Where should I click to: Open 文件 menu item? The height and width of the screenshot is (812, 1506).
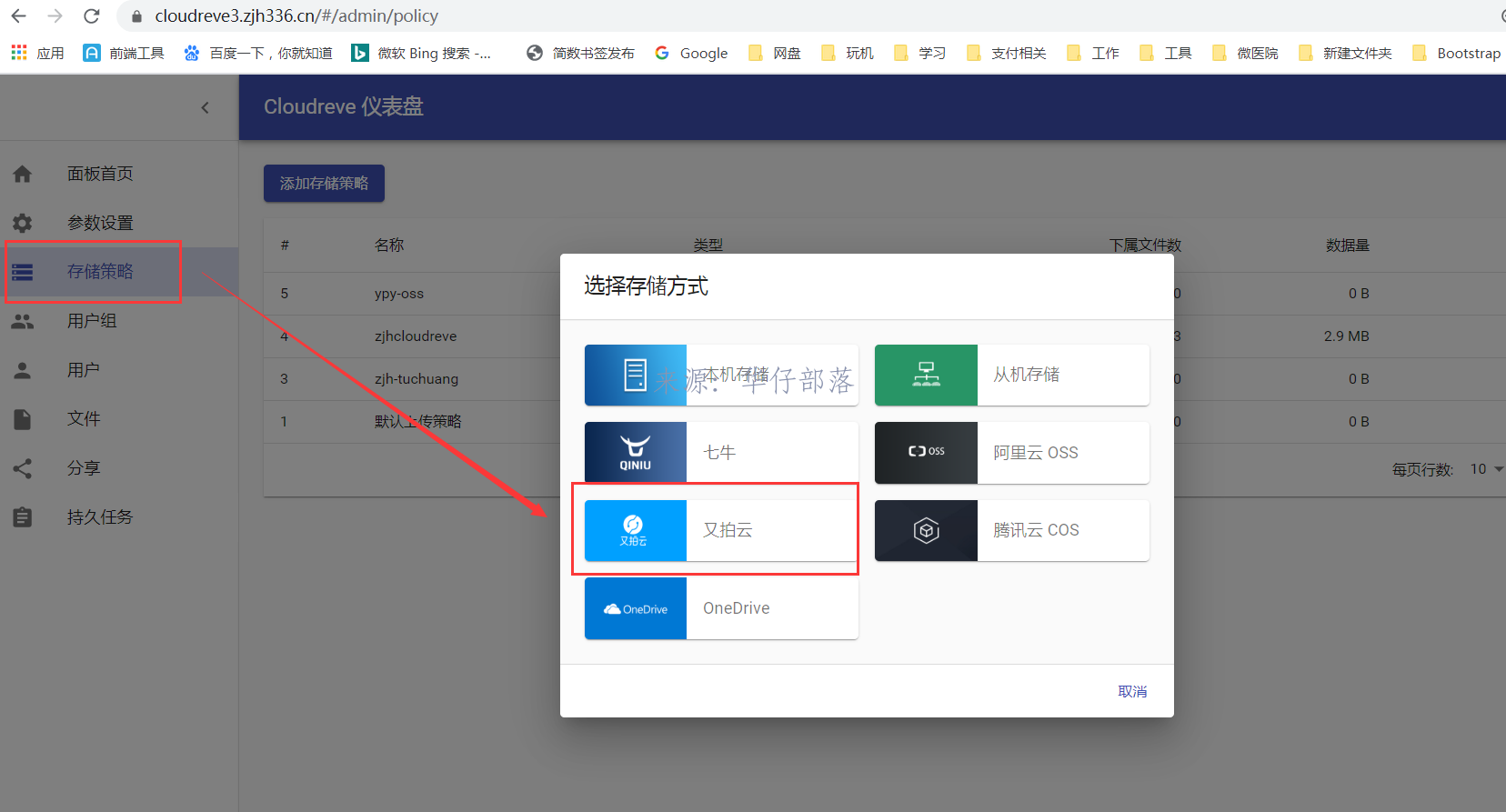pos(84,419)
